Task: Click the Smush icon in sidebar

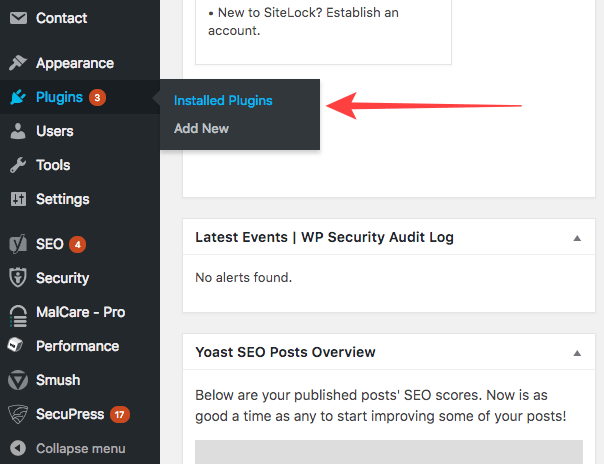Action: click(x=17, y=380)
